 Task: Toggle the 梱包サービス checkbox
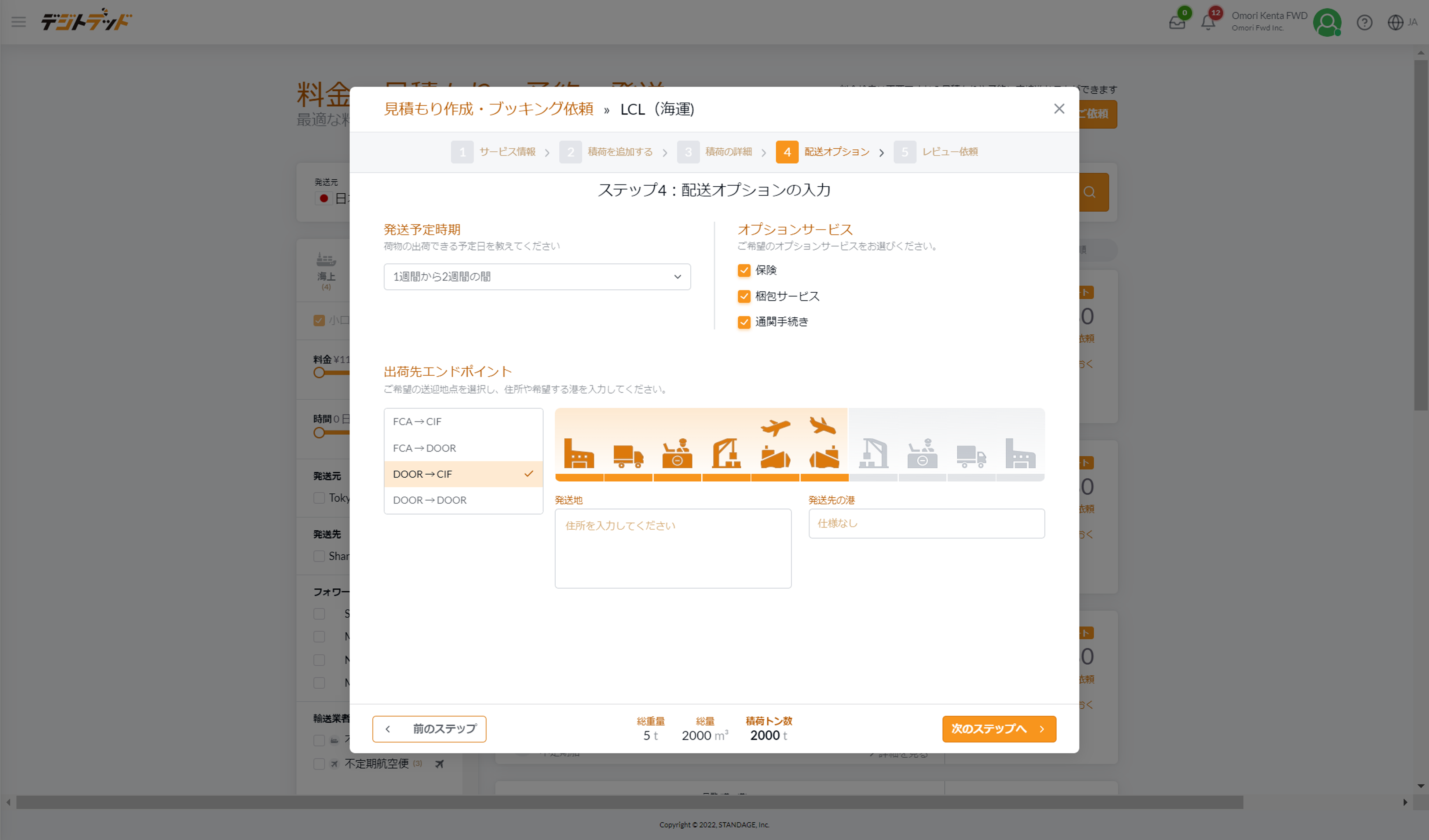pos(744,296)
